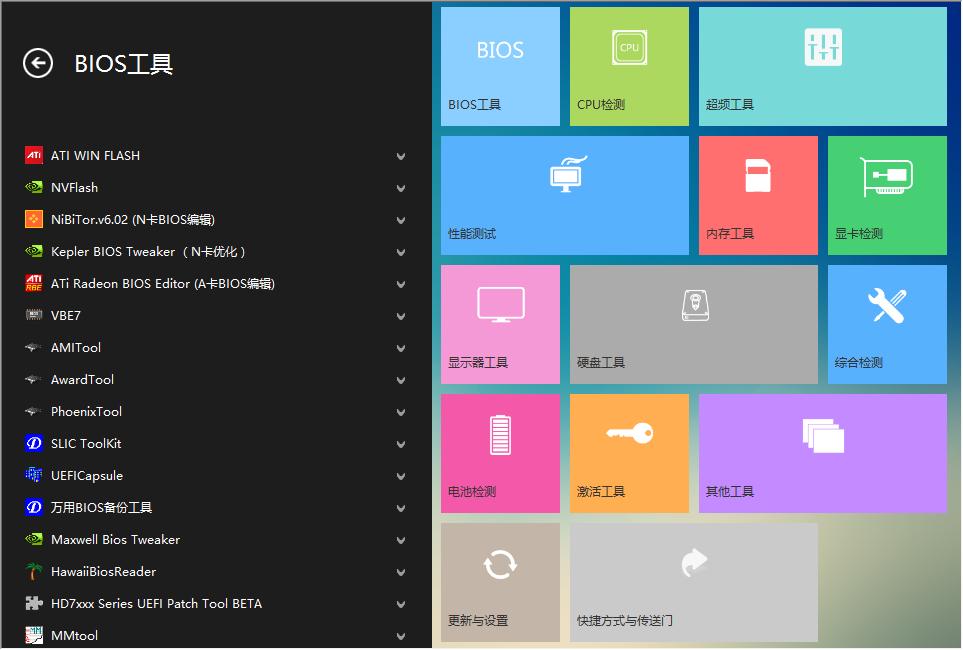Open the 硬盘工具 hard disk tile
Screen dimensions: 963x650
pyautogui.click(x=693, y=324)
